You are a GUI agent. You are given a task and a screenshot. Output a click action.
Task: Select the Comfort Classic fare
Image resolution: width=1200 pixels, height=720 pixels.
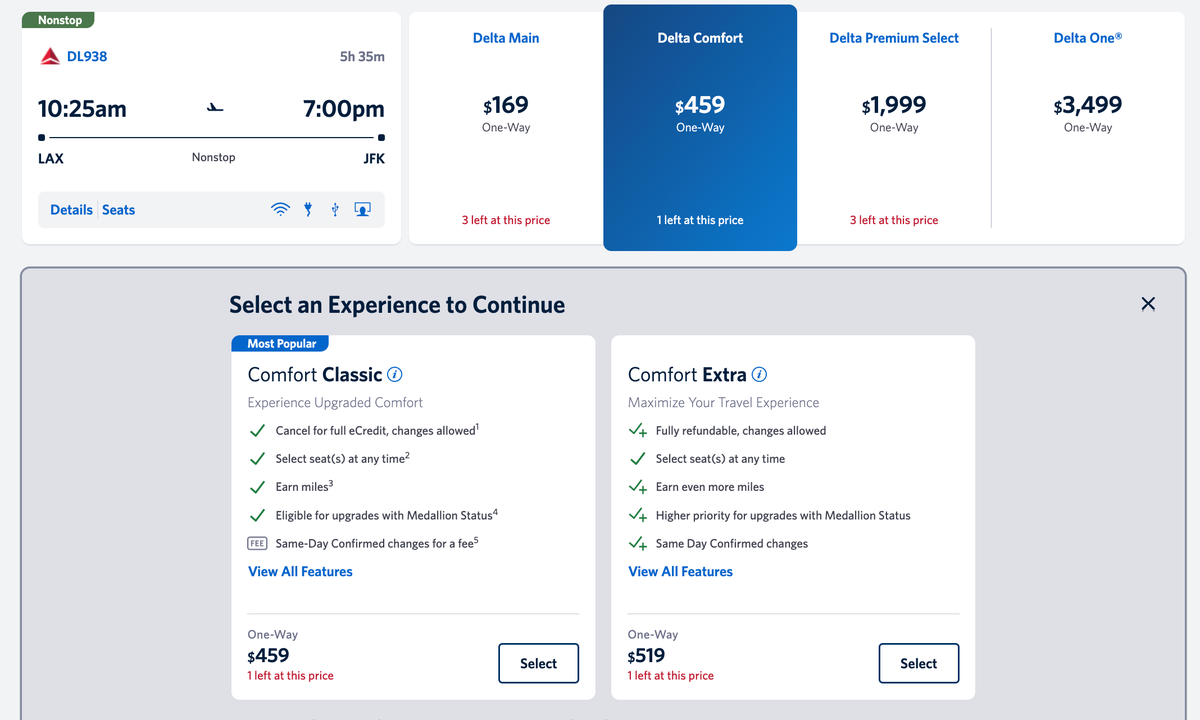(538, 663)
